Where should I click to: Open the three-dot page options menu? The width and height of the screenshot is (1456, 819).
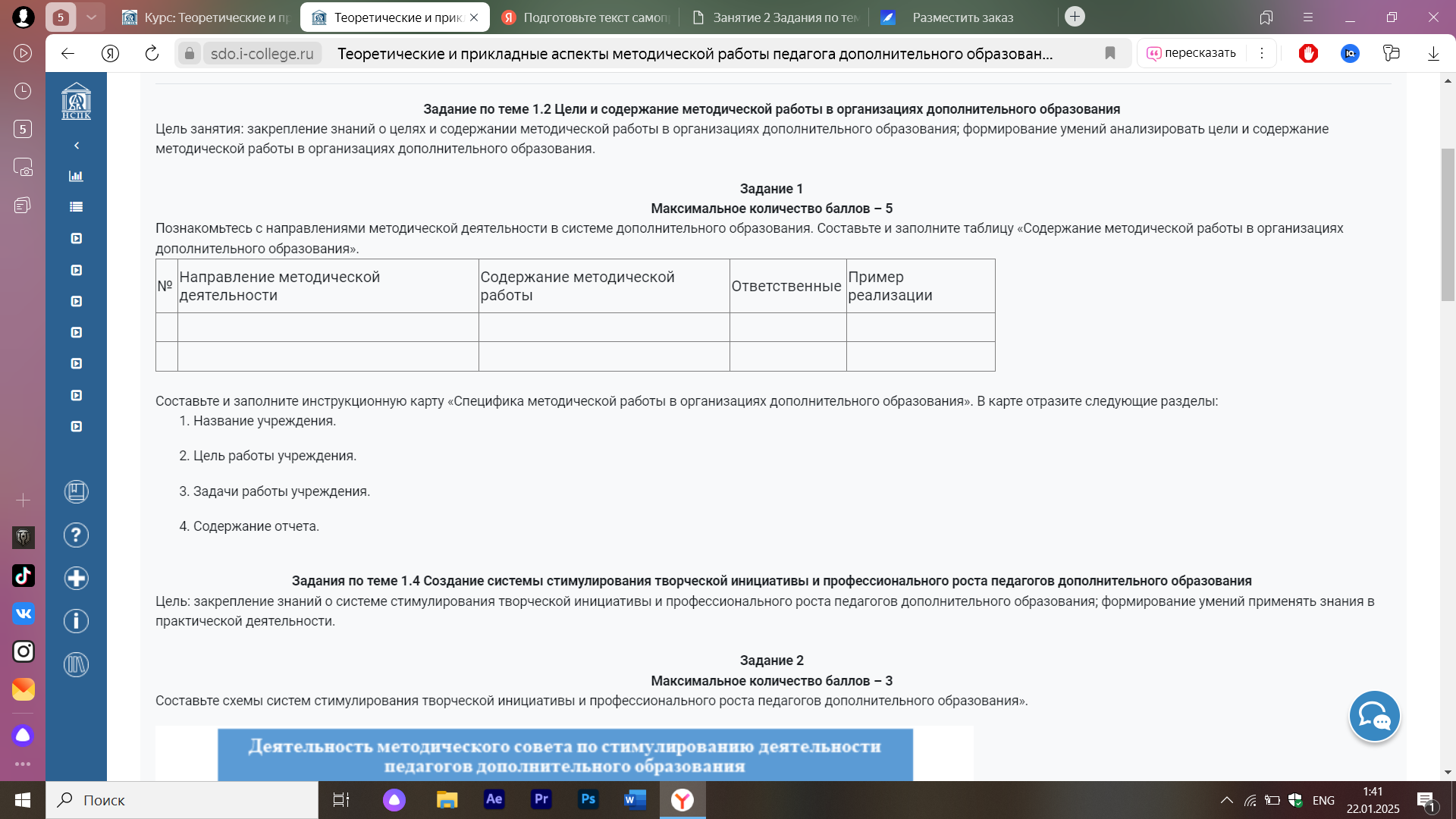[1262, 53]
